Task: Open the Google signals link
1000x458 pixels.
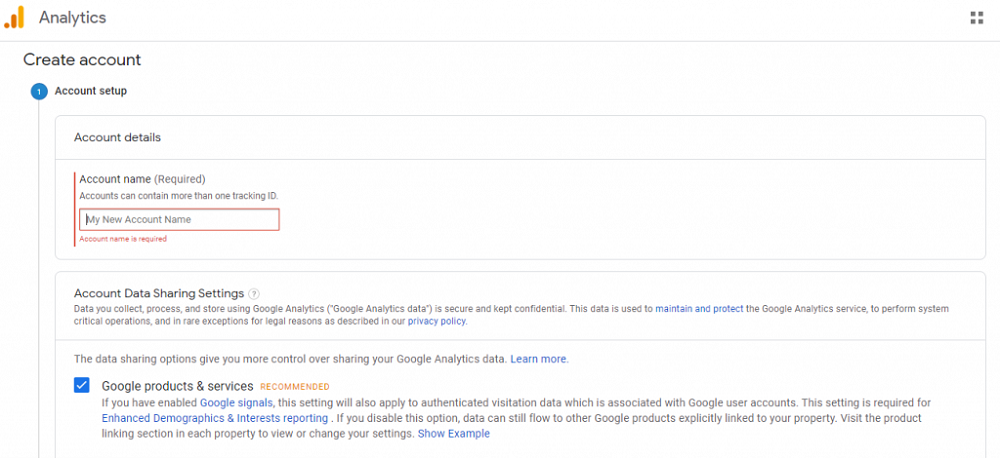Action: 237,403
